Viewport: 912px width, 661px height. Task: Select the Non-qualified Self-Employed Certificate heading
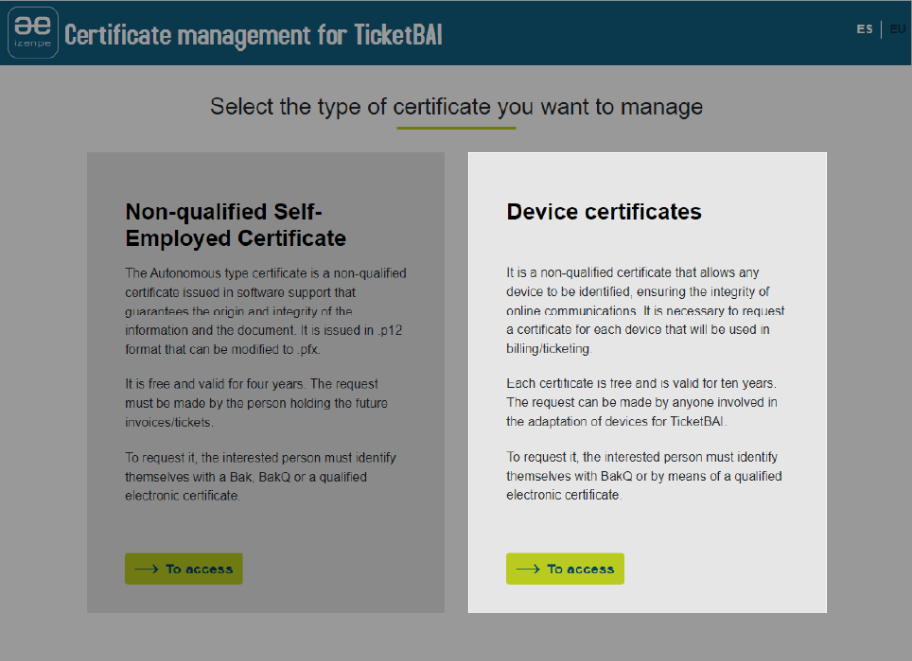pyautogui.click(x=236, y=225)
